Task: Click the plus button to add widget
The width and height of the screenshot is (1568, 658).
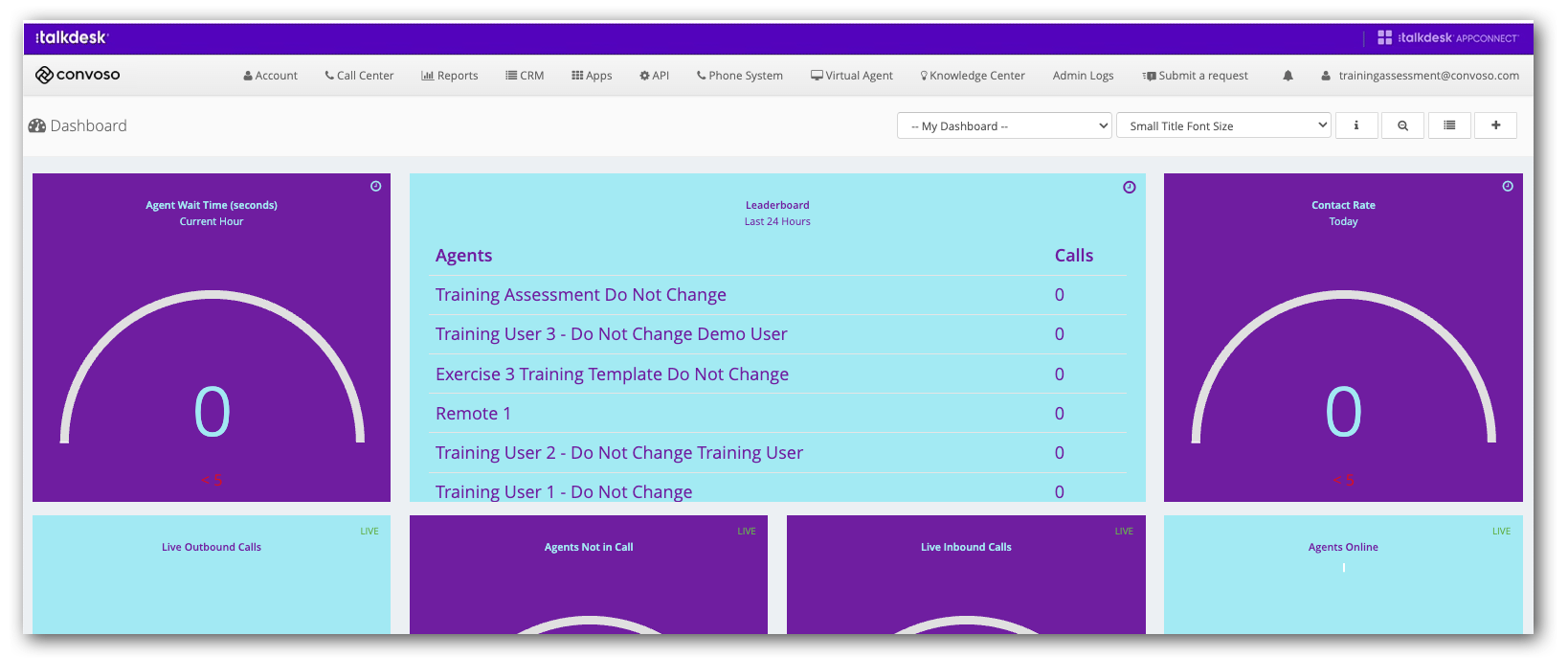Action: pyautogui.click(x=1495, y=125)
